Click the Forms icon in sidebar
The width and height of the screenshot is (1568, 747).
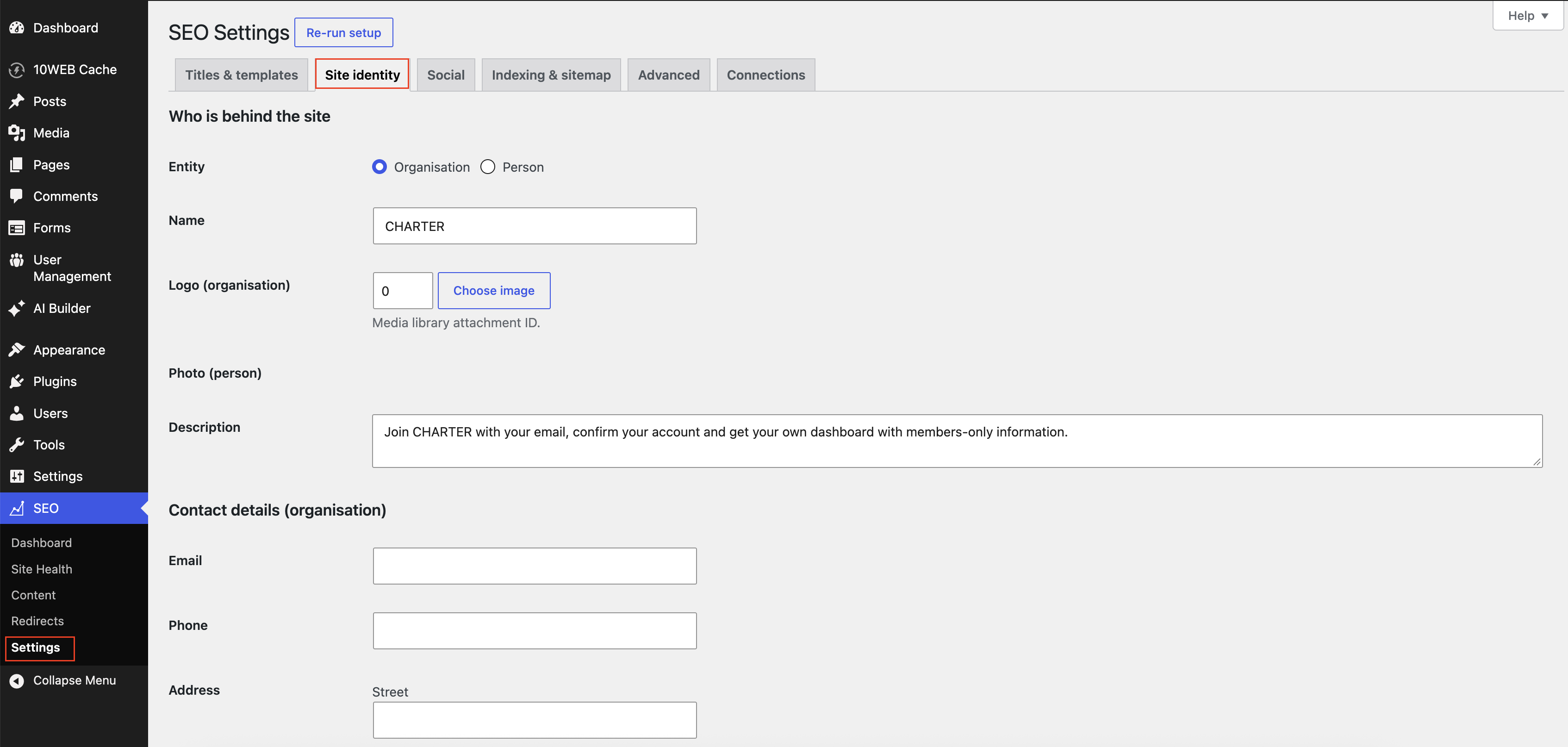coord(17,228)
